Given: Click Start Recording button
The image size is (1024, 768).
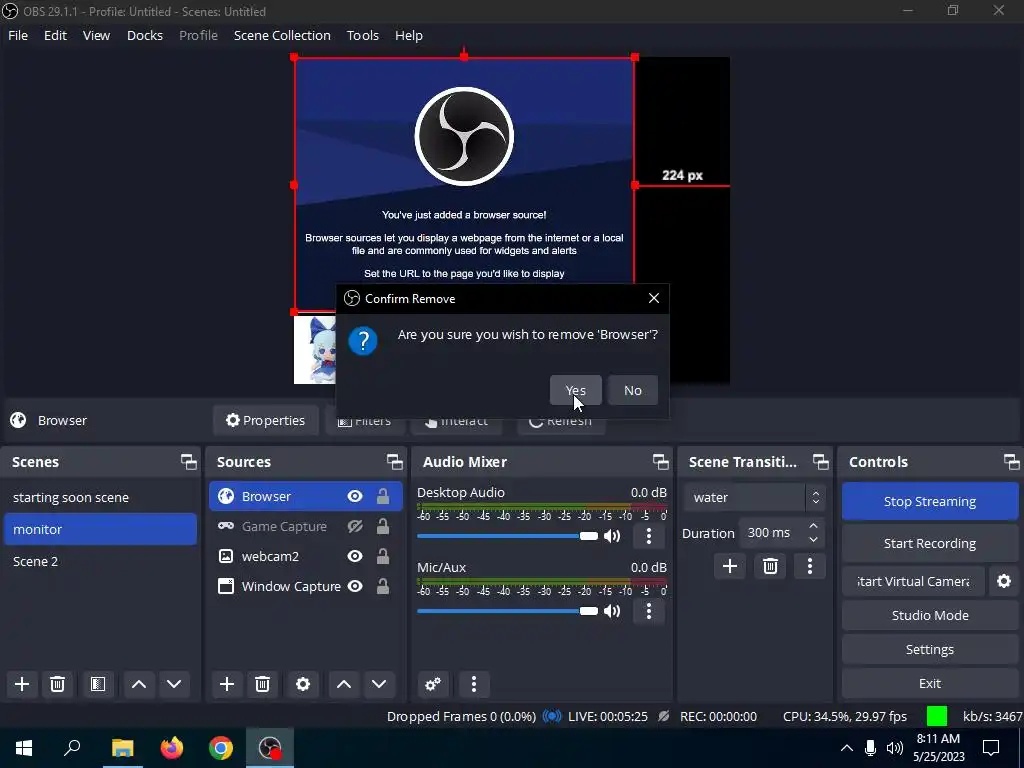Looking at the screenshot, I should click(x=929, y=543).
